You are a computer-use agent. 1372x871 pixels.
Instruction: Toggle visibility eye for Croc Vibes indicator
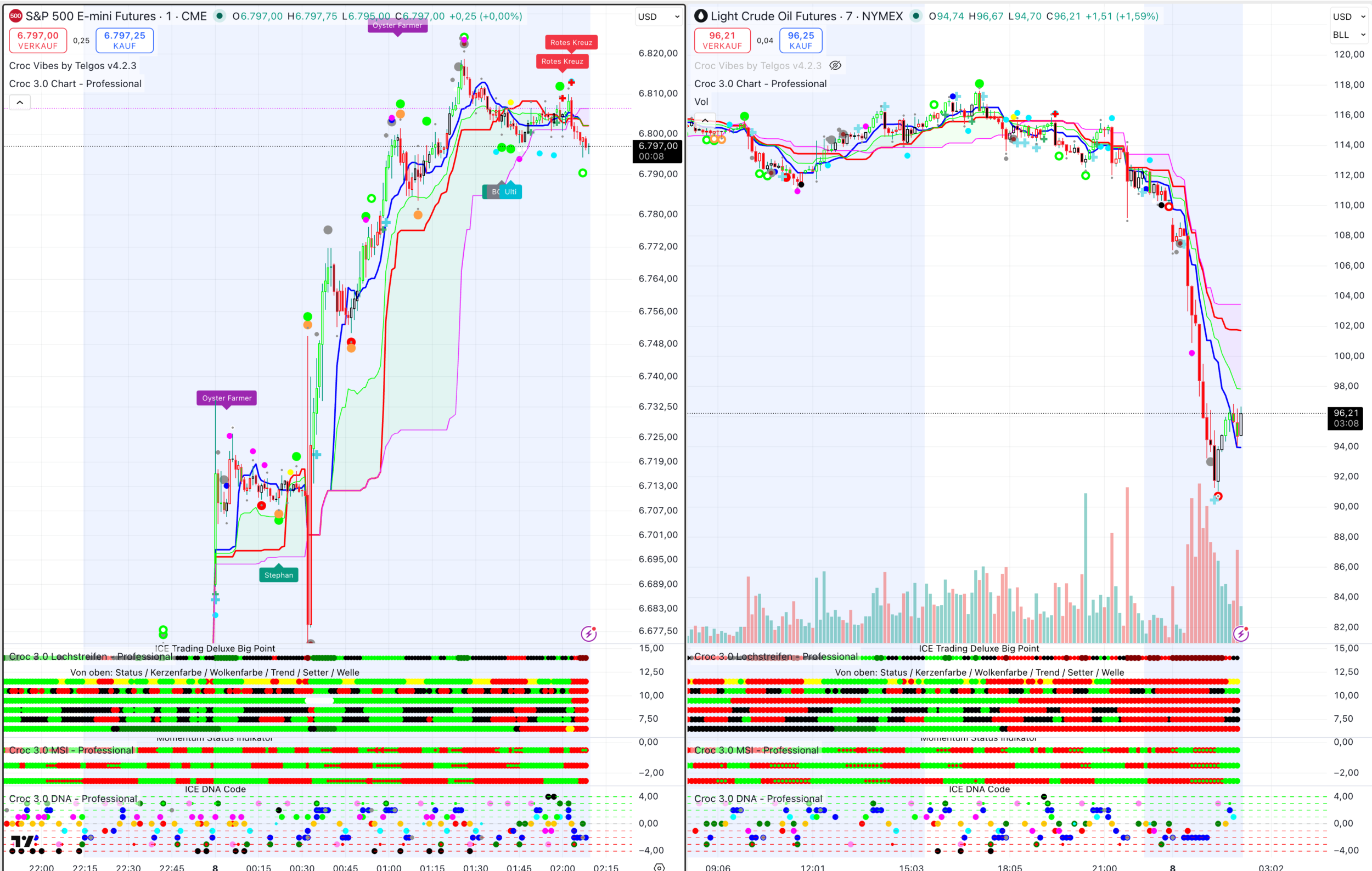(835, 65)
